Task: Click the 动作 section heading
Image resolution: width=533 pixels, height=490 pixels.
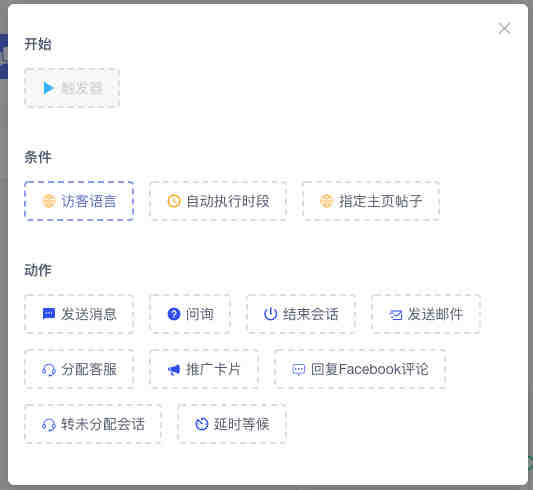Action: (38, 270)
